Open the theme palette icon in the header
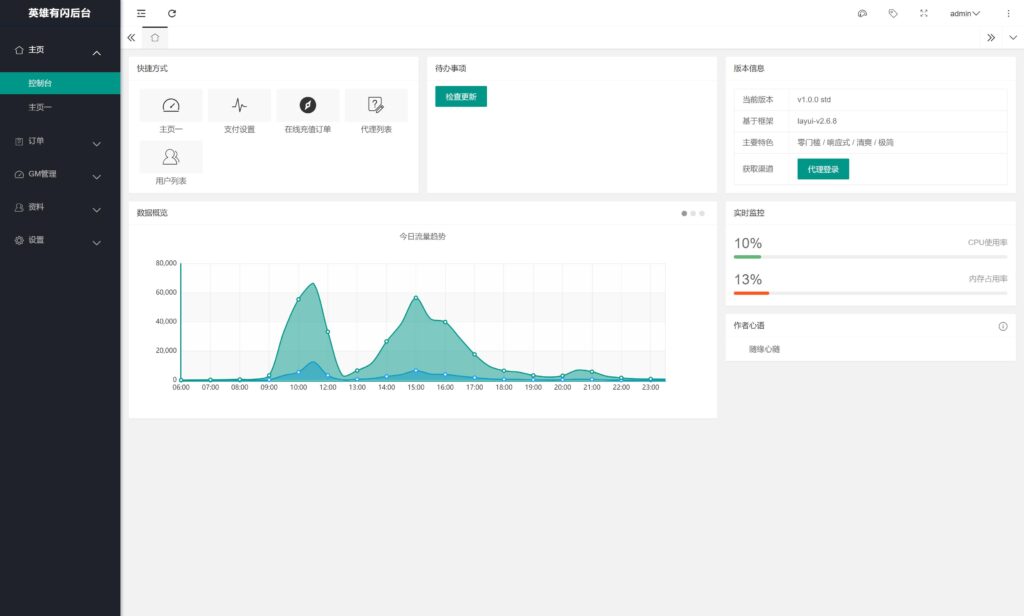Viewport: 1024px width, 616px height. (862, 13)
